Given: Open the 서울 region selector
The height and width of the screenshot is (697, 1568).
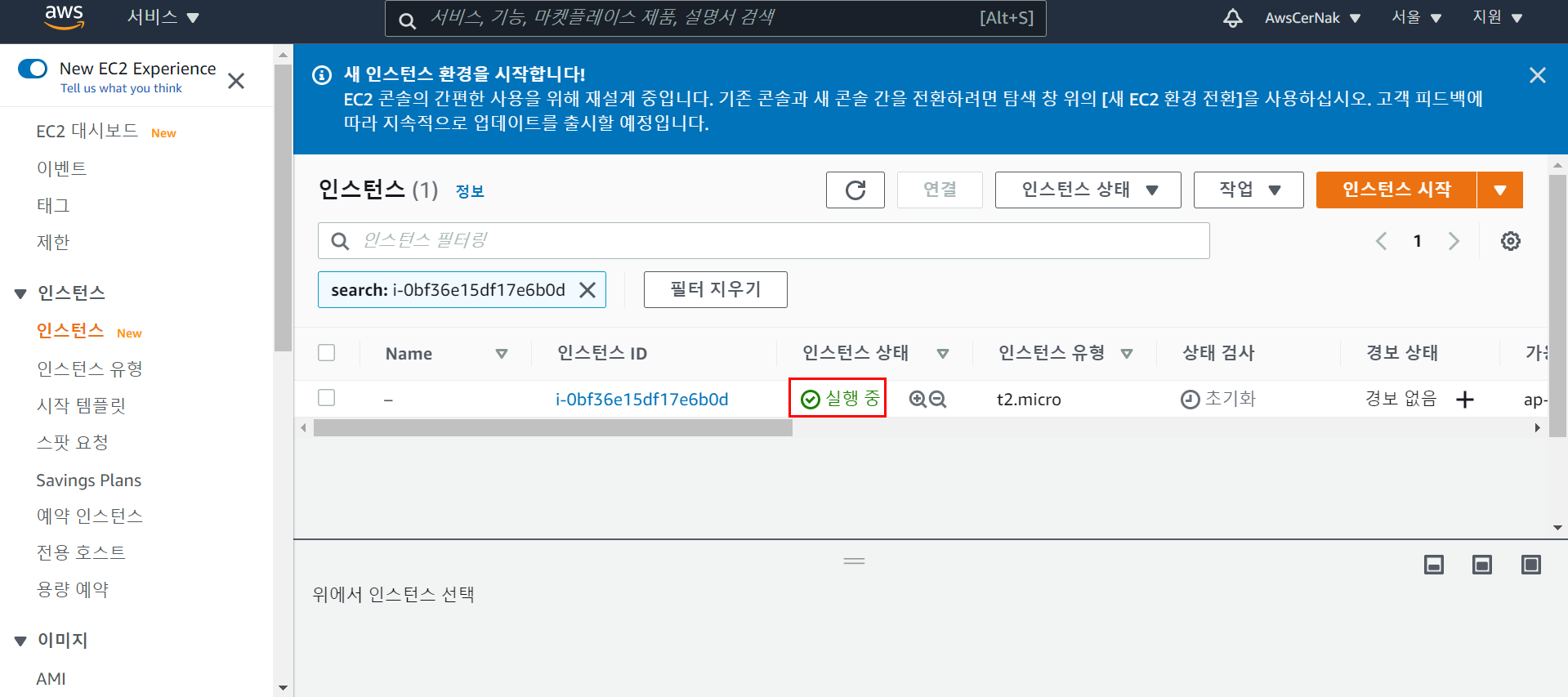Looking at the screenshot, I should point(1416,17).
